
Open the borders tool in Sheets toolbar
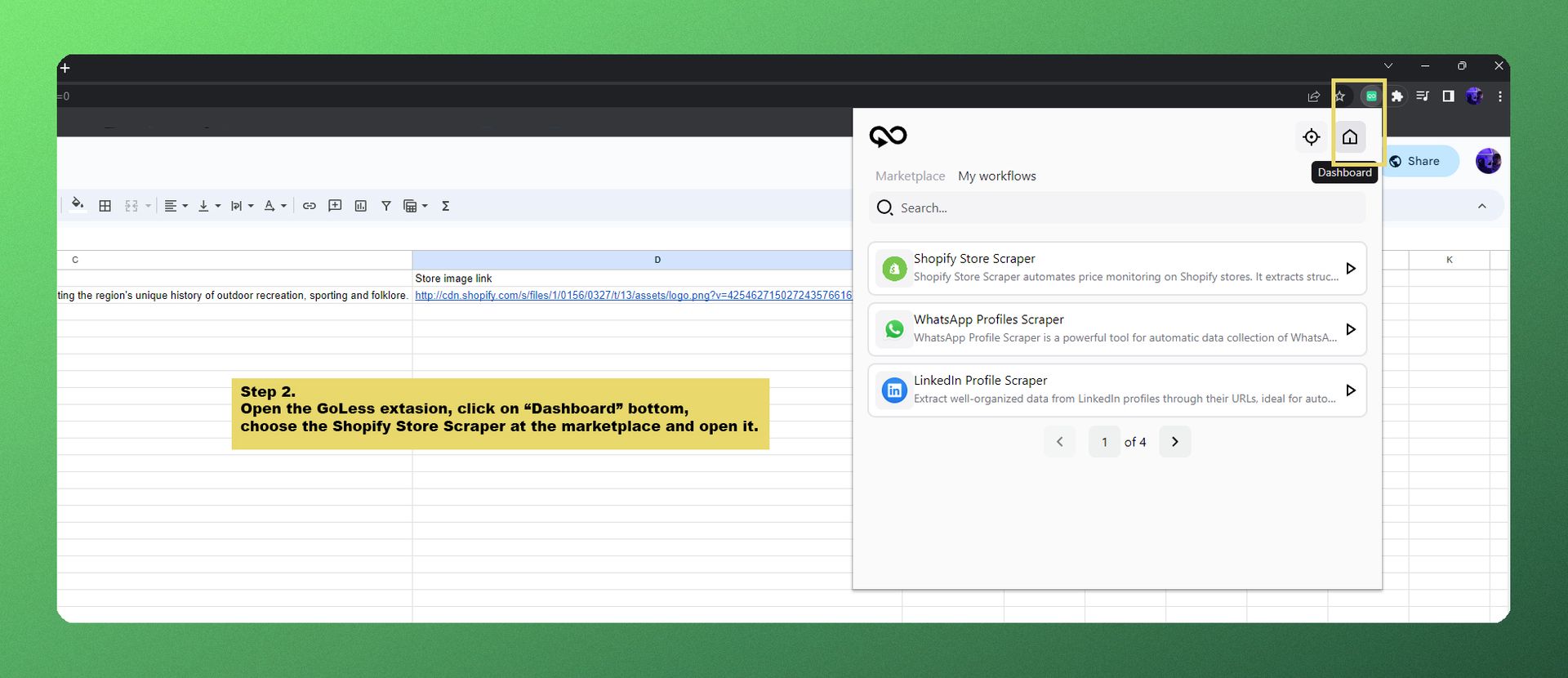105,206
